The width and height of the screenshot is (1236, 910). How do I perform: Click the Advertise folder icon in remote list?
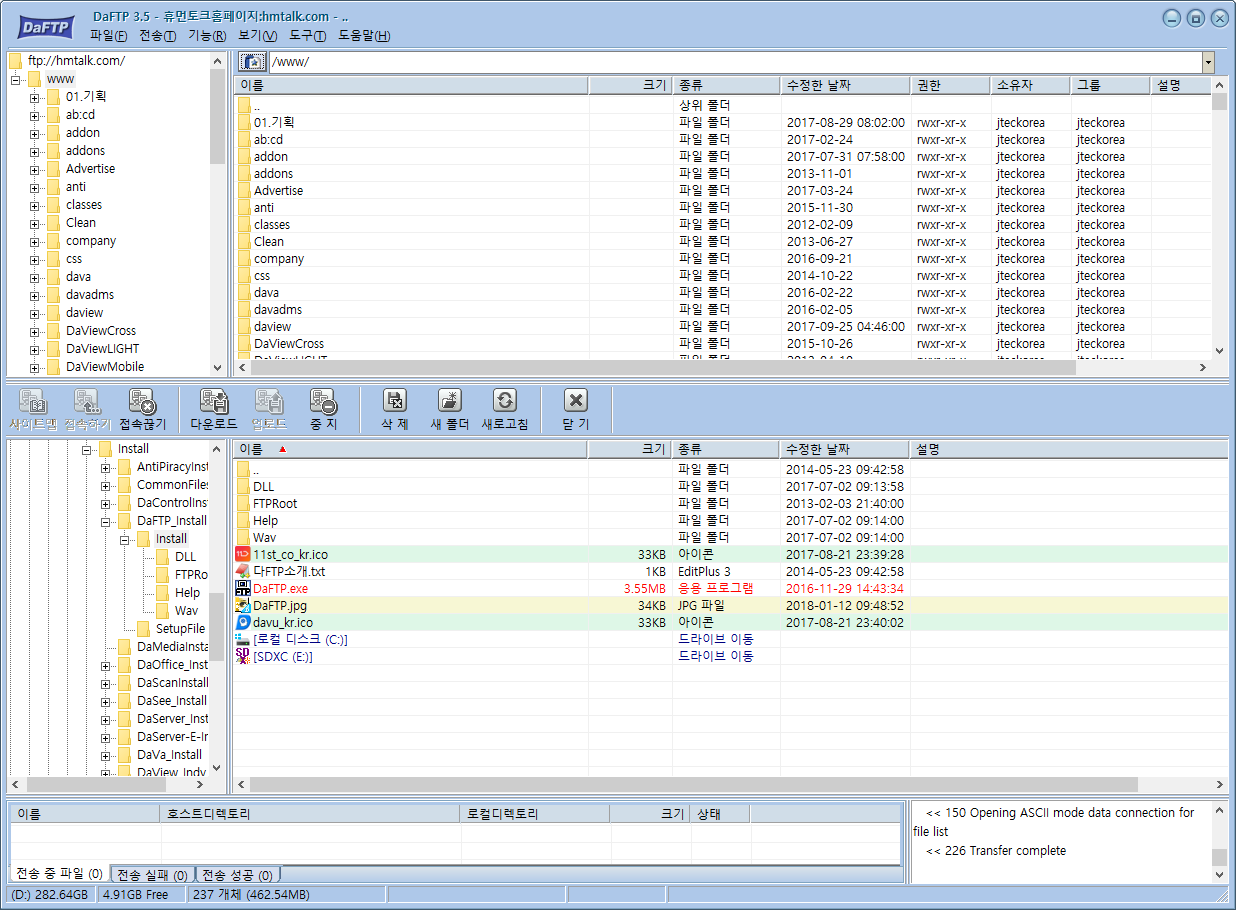(x=244, y=190)
